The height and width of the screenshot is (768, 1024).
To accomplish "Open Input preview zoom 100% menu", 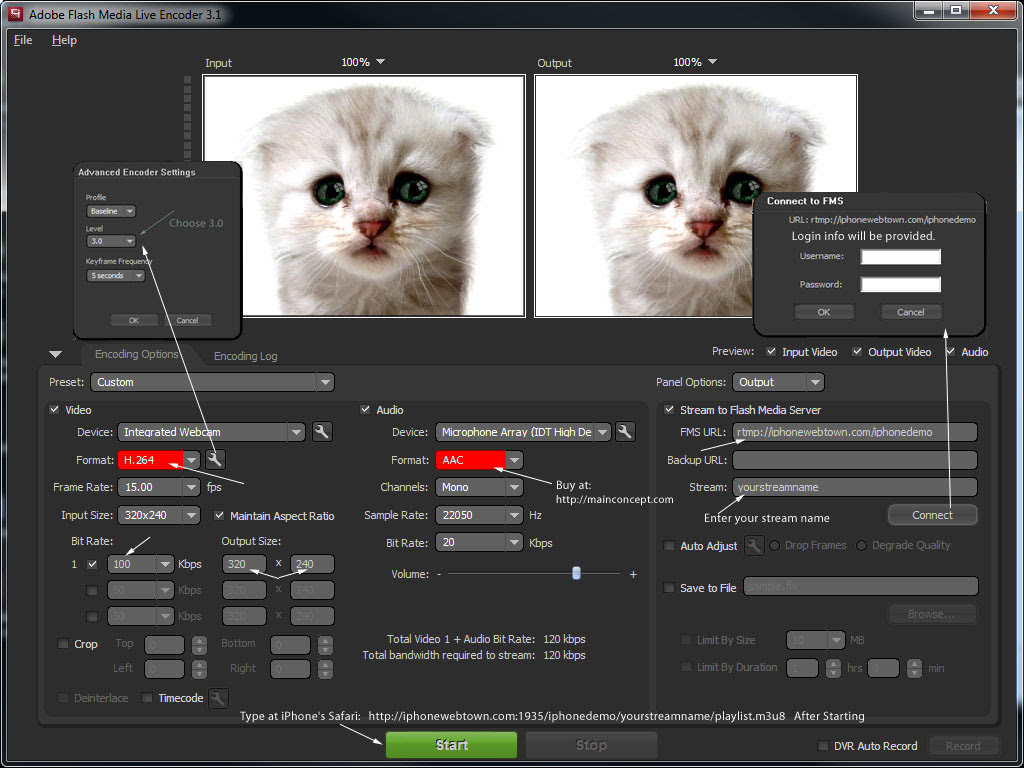I will click(363, 62).
